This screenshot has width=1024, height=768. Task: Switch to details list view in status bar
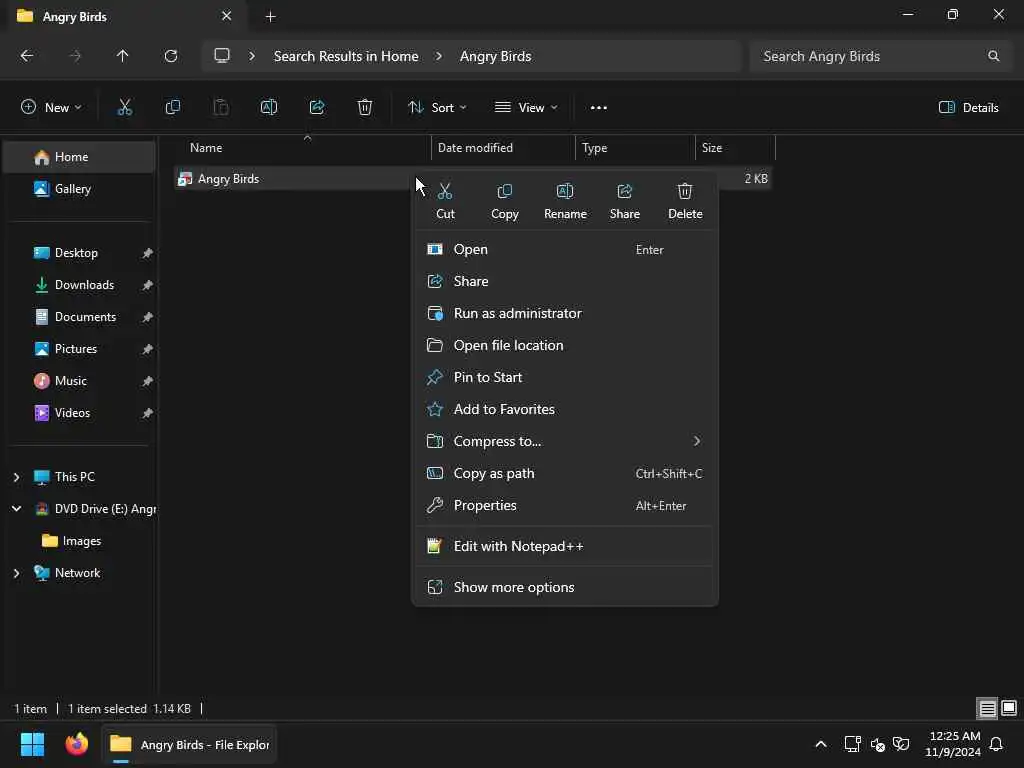[x=987, y=708]
